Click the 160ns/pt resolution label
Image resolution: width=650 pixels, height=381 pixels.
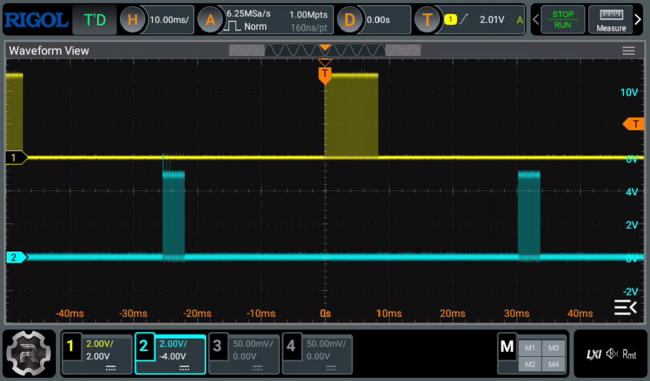pyautogui.click(x=309, y=28)
